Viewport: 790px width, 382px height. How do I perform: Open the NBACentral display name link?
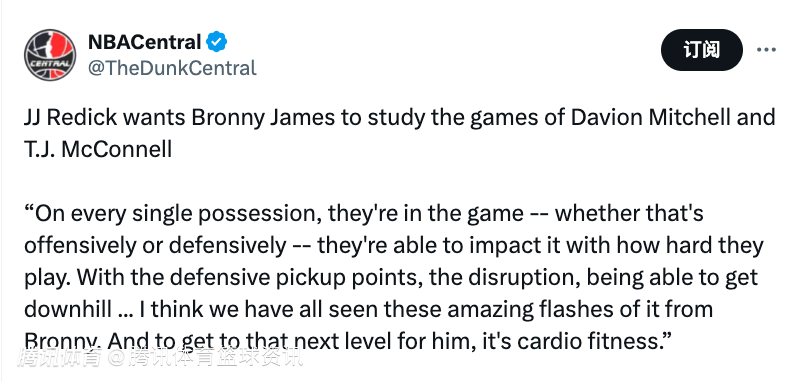[145, 42]
